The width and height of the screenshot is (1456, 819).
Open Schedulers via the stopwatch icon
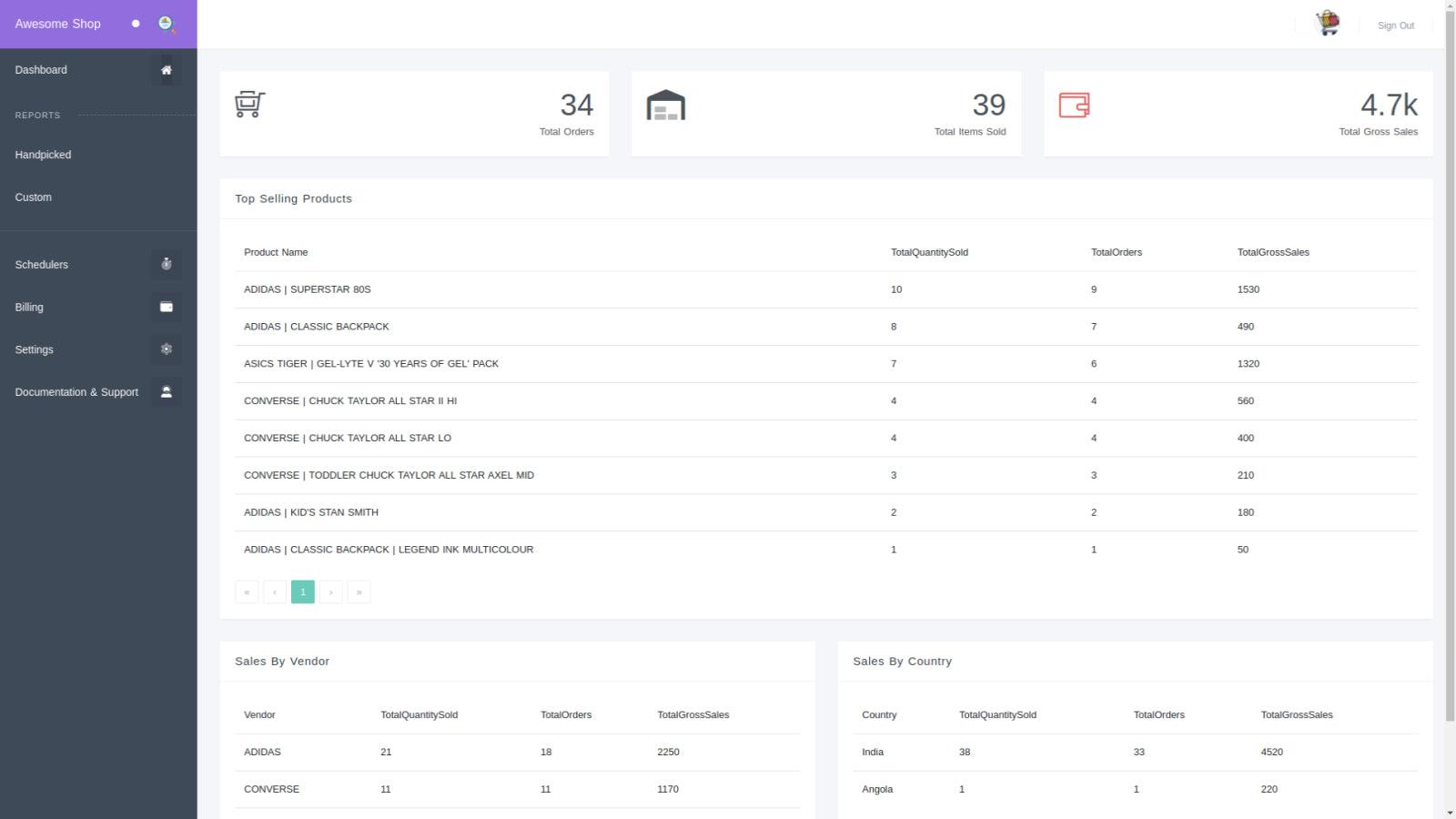(x=166, y=264)
